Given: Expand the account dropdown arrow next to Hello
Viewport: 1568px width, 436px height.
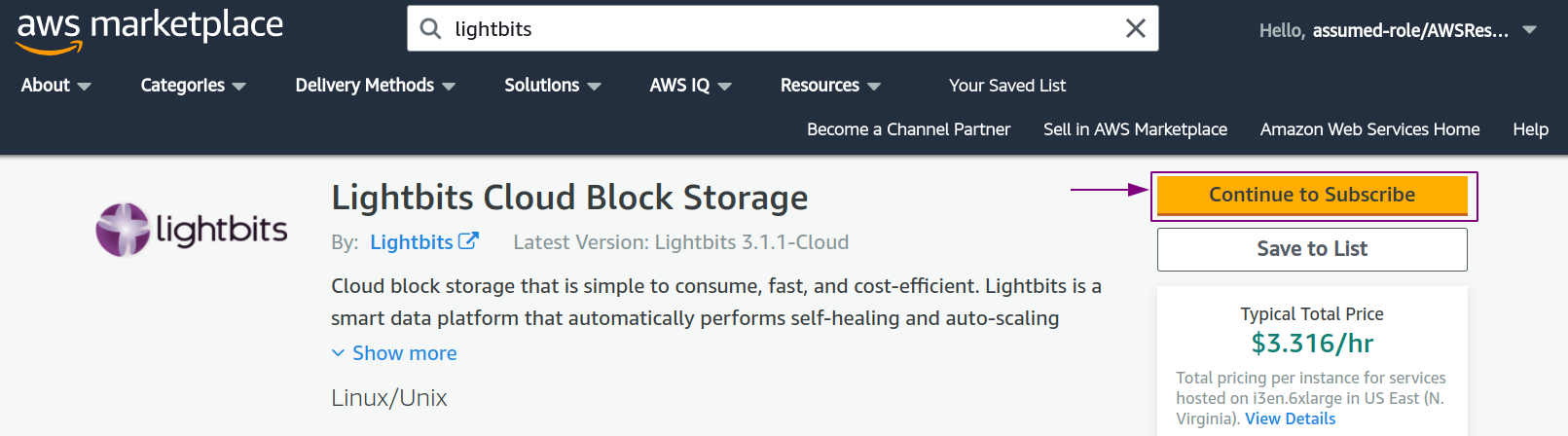Looking at the screenshot, I should (x=1530, y=30).
